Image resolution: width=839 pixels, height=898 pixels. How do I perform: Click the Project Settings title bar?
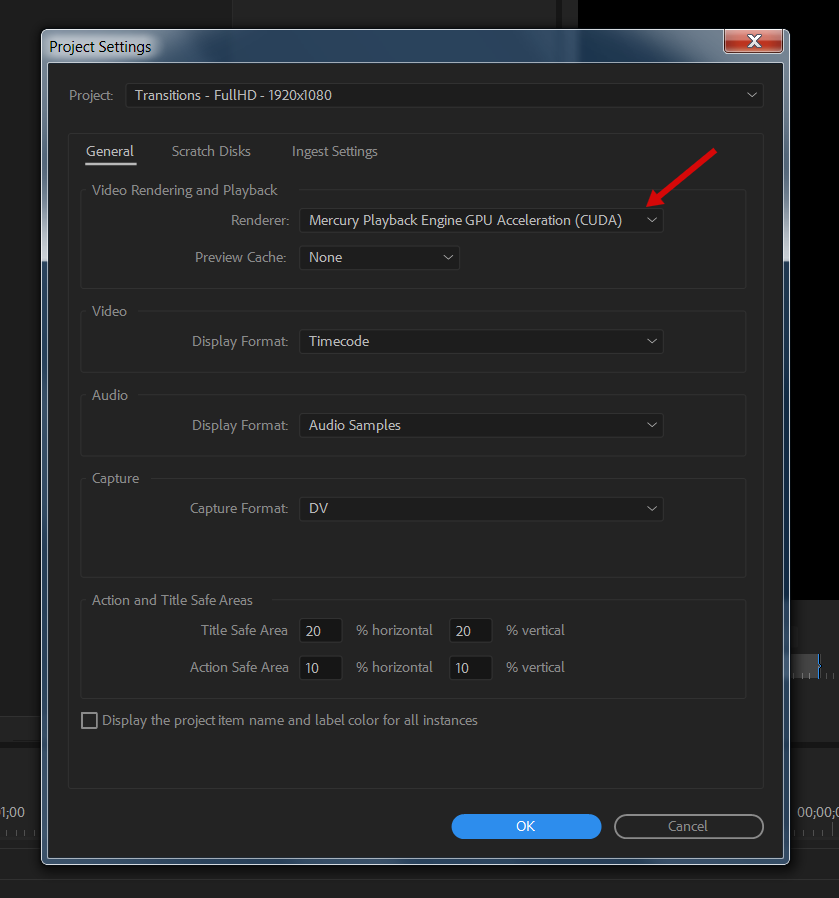pos(380,46)
